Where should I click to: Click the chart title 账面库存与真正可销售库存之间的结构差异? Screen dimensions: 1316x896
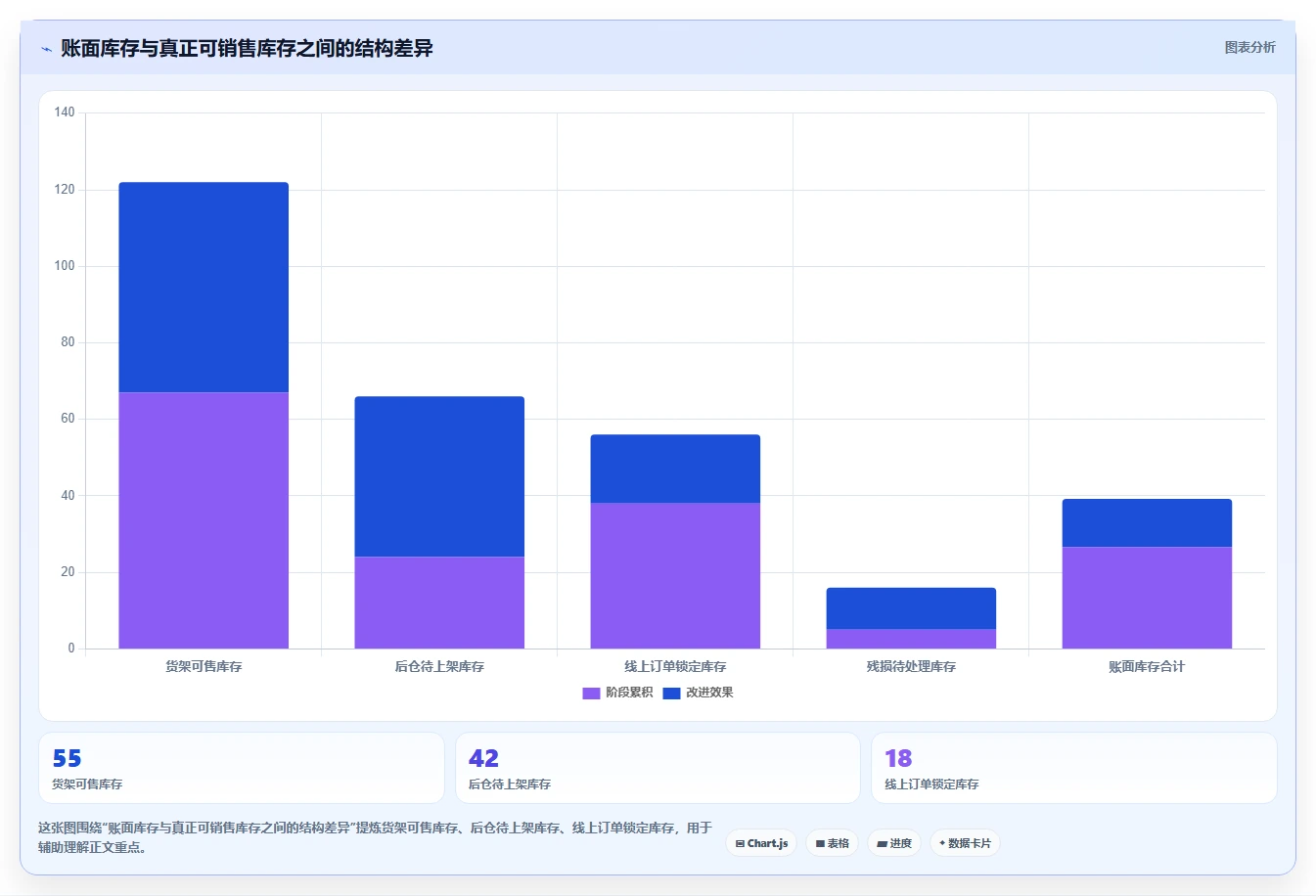click(x=247, y=48)
